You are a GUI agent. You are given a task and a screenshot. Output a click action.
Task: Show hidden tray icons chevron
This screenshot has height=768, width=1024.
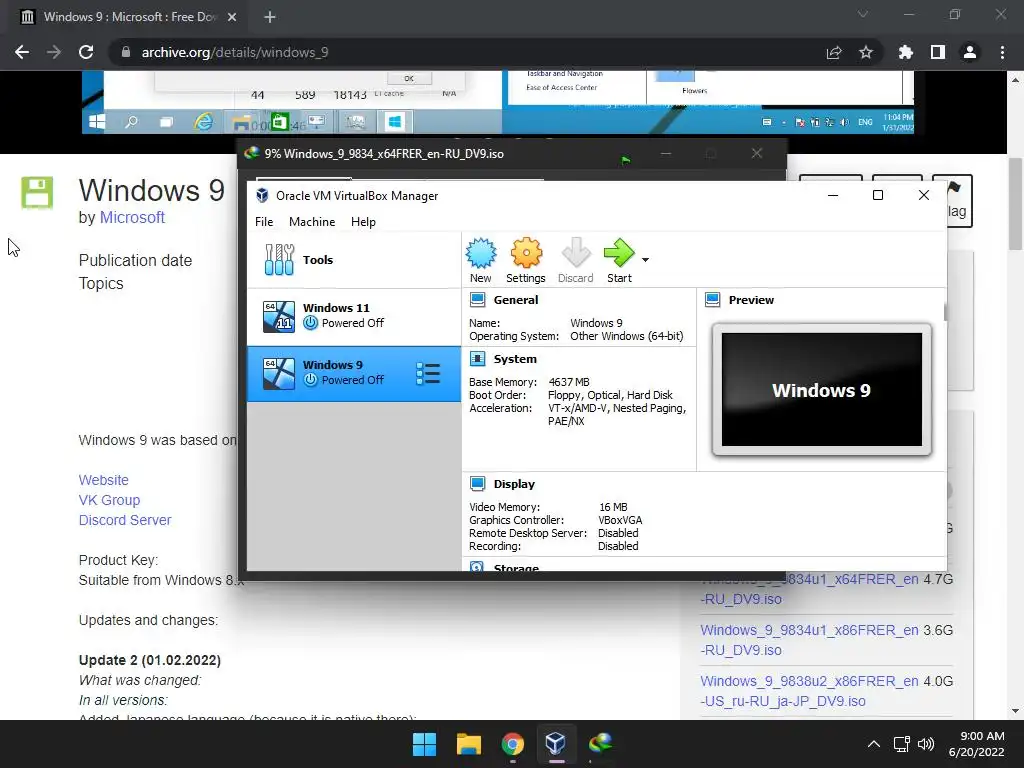[x=874, y=744]
